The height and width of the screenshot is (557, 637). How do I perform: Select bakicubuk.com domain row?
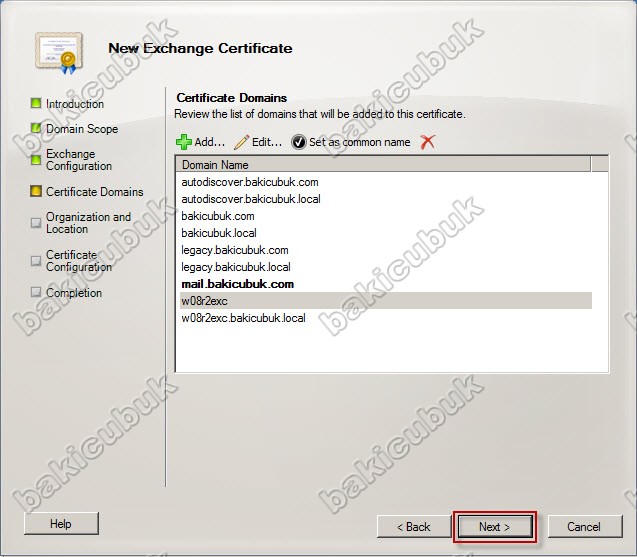pos(386,216)
